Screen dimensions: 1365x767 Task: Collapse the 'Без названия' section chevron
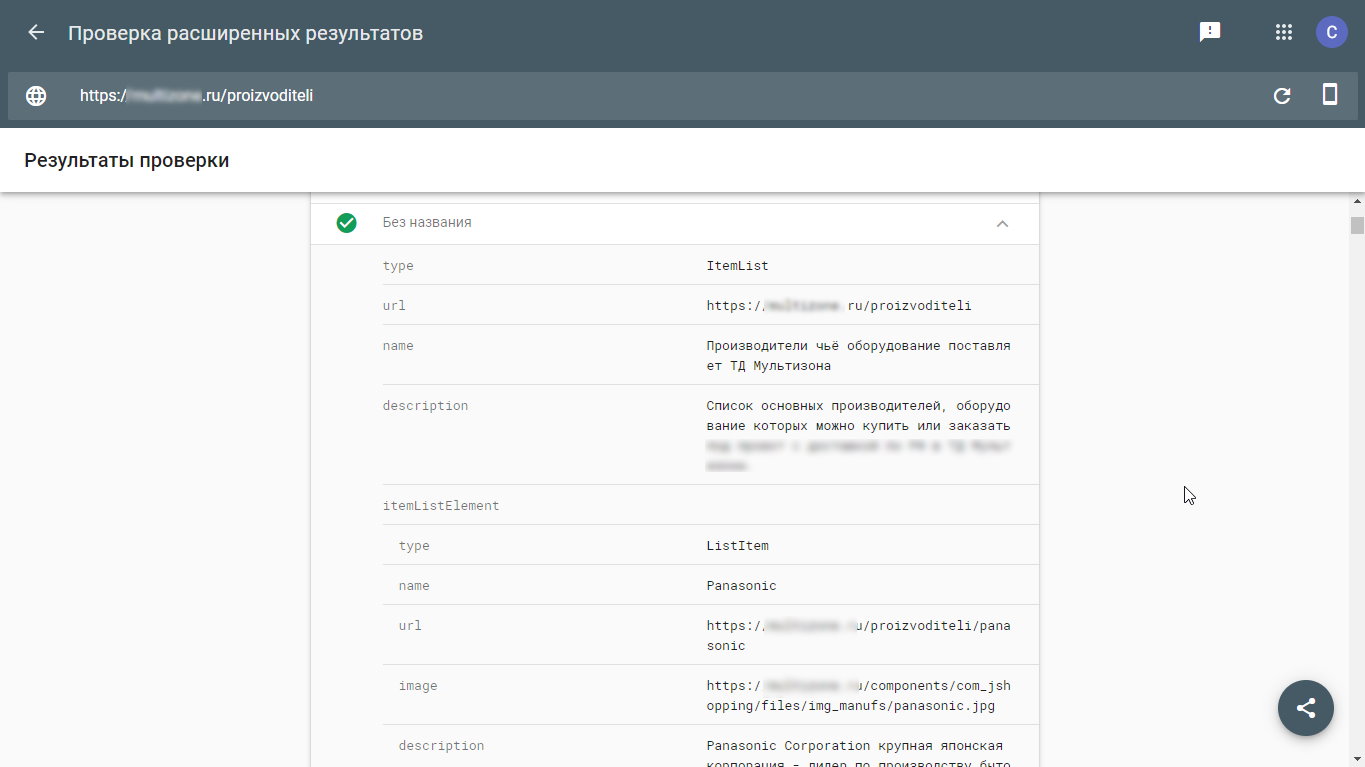pos(1002,224)
